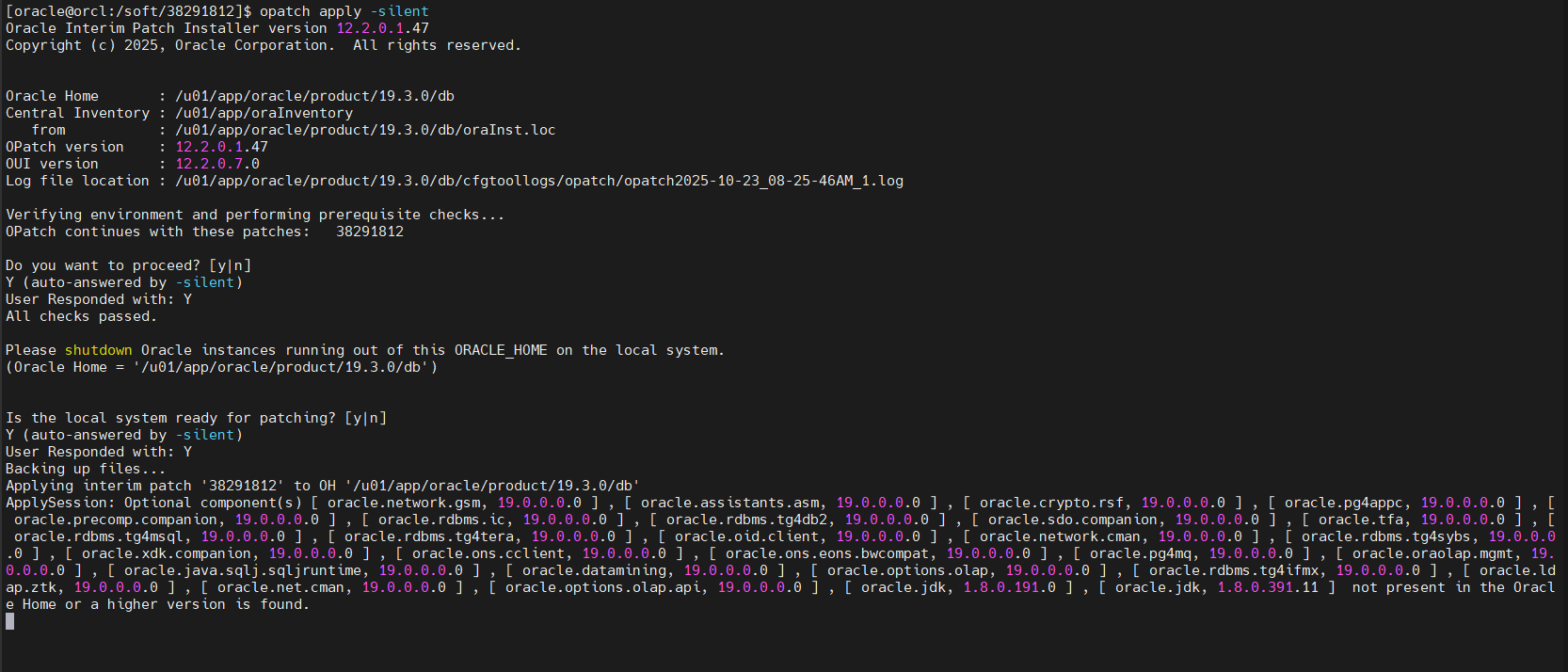1568x672 pixels.
Task: Click the OUI version number 12.2.0.7.0
Action: tap(217, 164)
